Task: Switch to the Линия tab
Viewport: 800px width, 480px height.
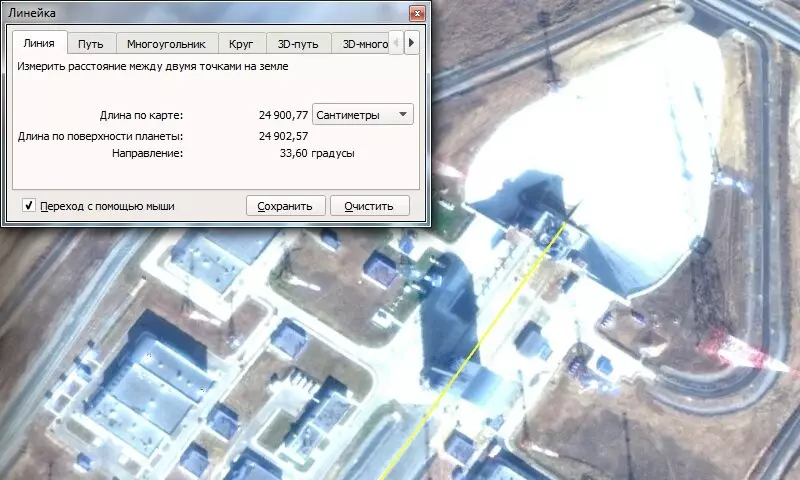Action: [39, 44]
